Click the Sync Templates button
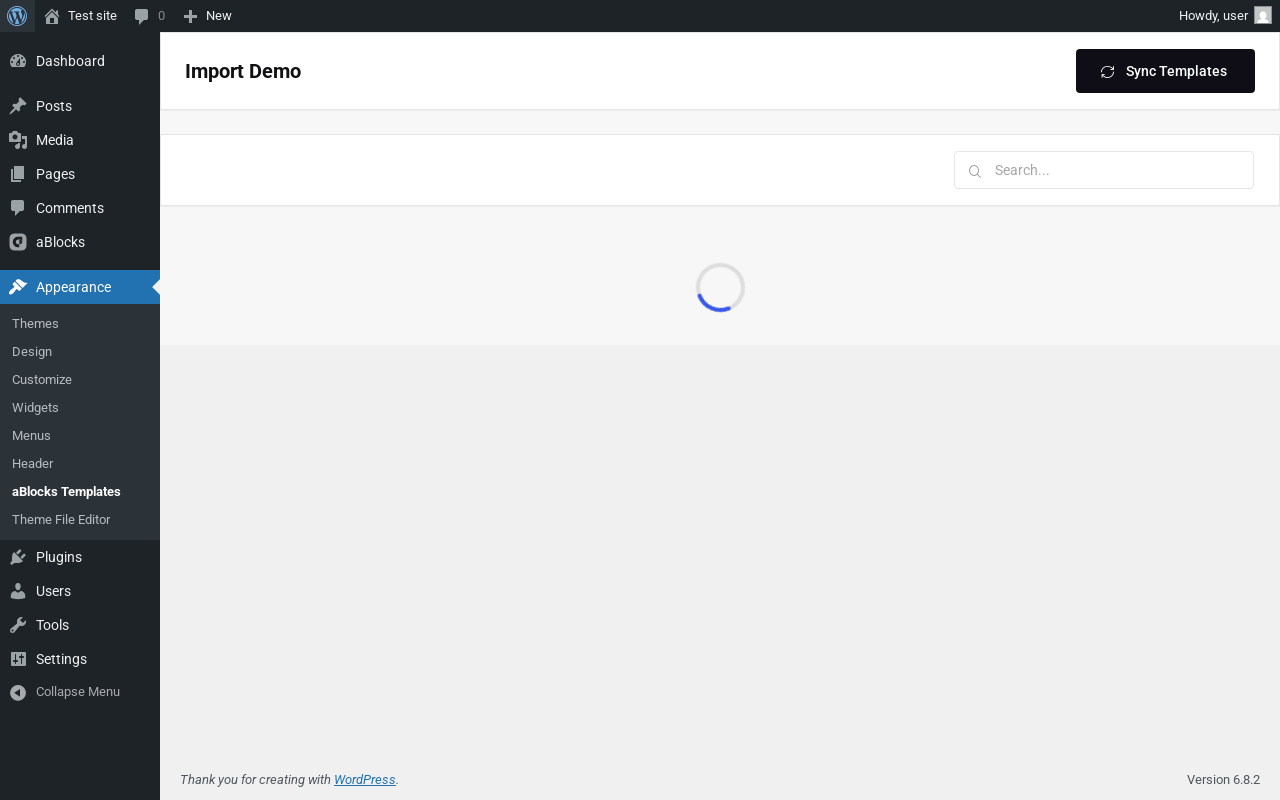Screen dimensions: 1280x800 tap(1165, 71)
